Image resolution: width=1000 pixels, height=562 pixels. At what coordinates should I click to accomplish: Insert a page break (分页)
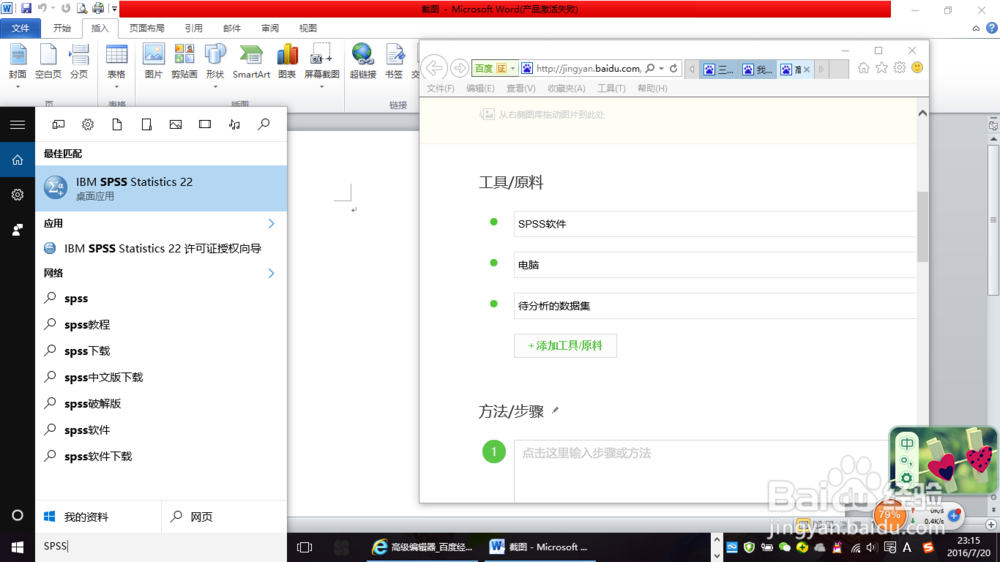(79, 62)
